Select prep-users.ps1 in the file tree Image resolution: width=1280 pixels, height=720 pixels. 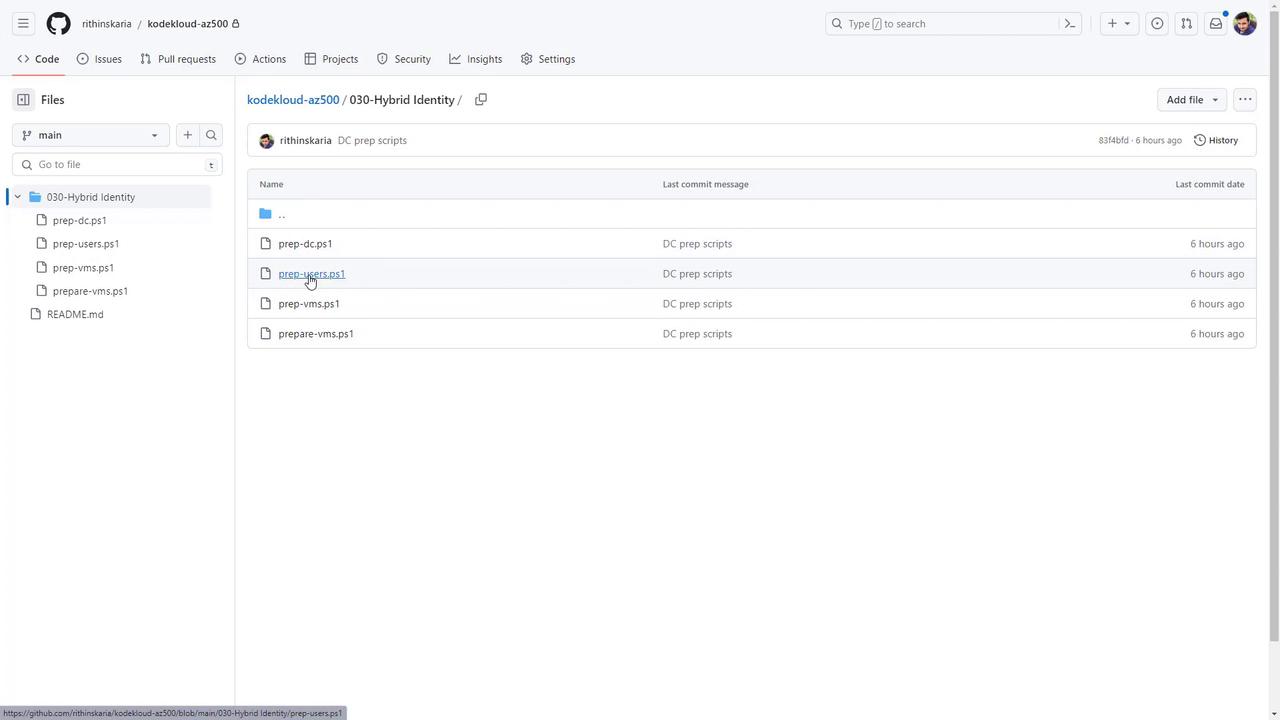86,244
